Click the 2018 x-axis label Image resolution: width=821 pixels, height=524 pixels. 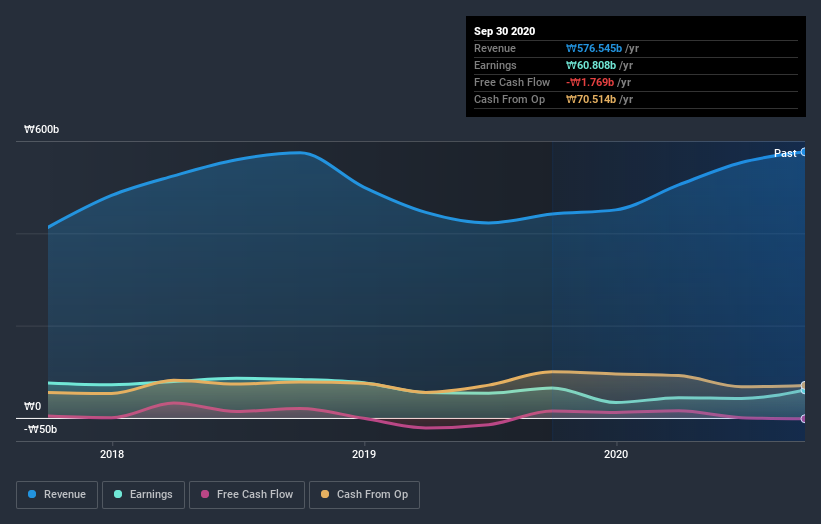[112, 454]
